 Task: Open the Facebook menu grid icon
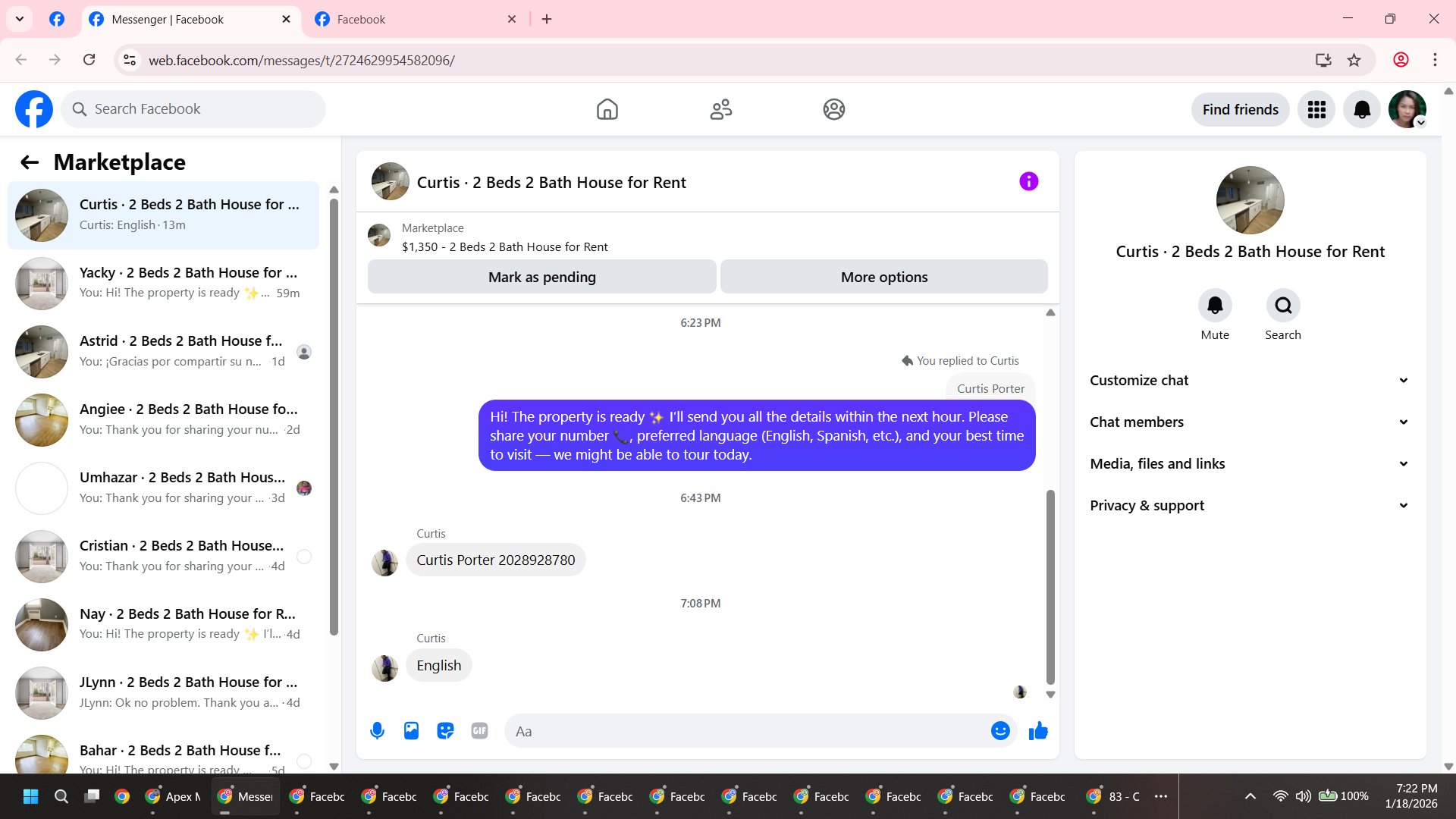1316,110
